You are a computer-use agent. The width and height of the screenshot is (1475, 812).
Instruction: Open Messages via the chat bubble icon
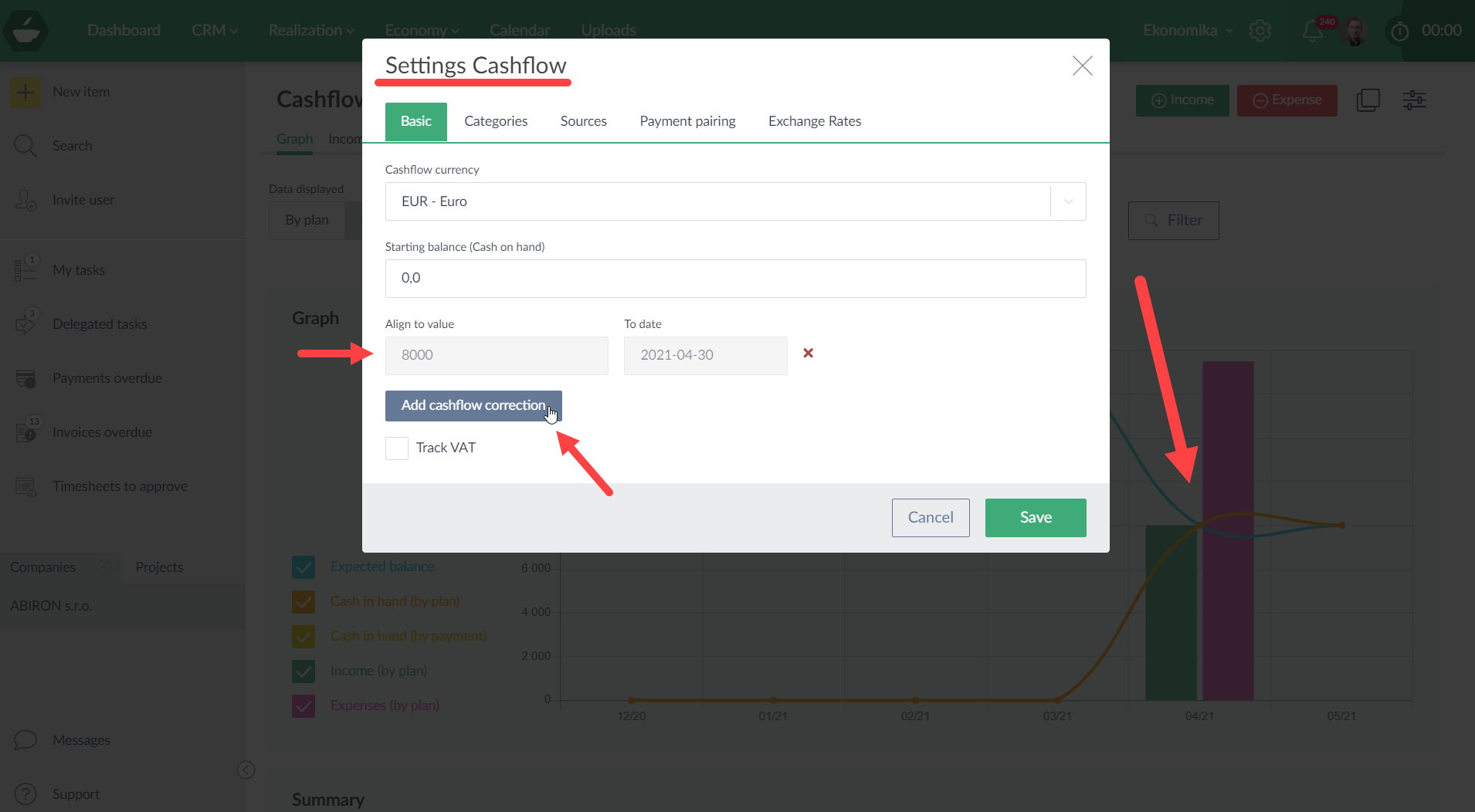coord(25,739)
